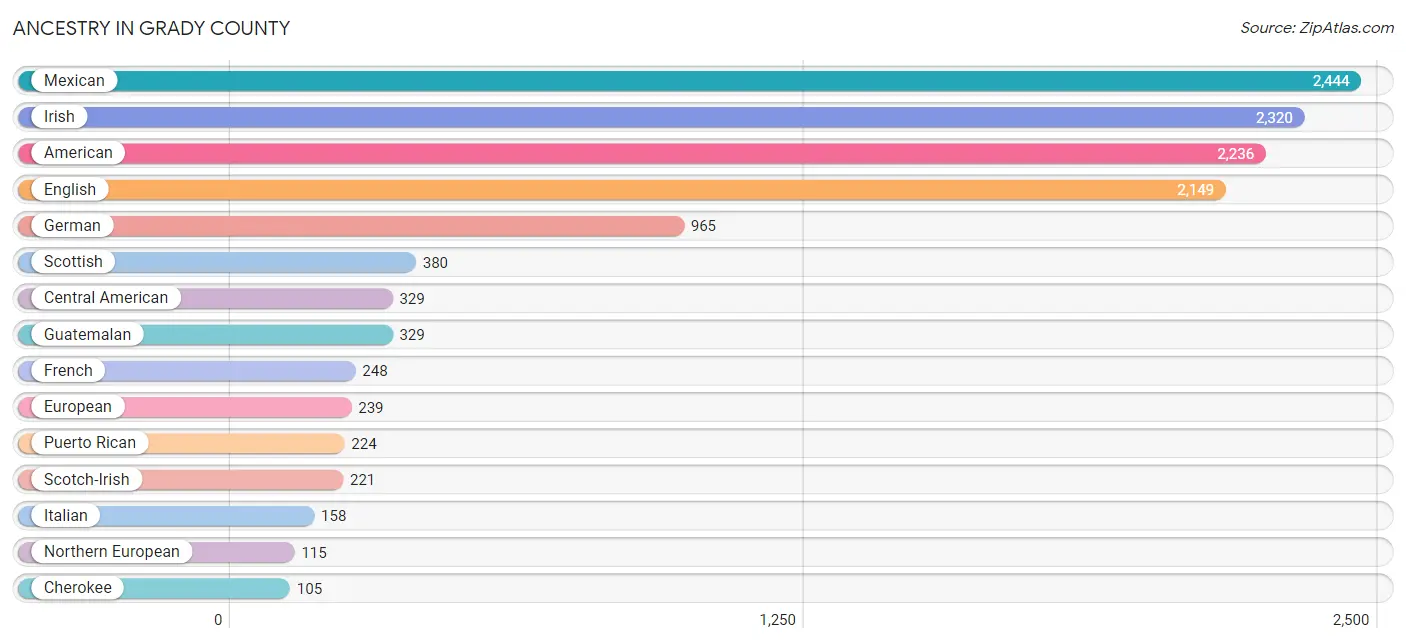1406x644 pixels.
Task: Click the 115 value beside Northern European bar
Action: (314, 553)
